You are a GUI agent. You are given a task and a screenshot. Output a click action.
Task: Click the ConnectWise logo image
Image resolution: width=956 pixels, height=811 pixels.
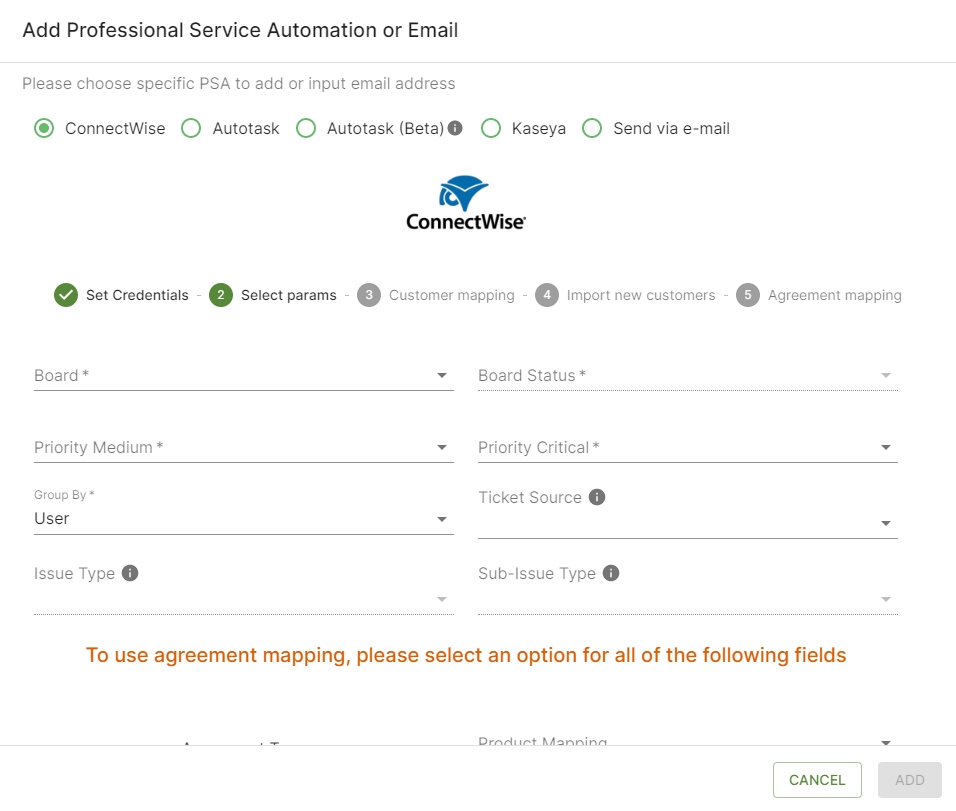(x=465, y=204)
